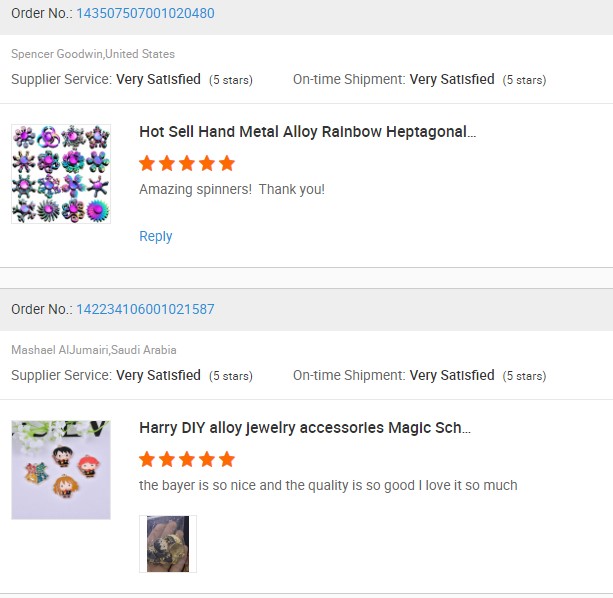Click the fifth star of spinners rating
613x598 pixels.
(x=227, y=163)
